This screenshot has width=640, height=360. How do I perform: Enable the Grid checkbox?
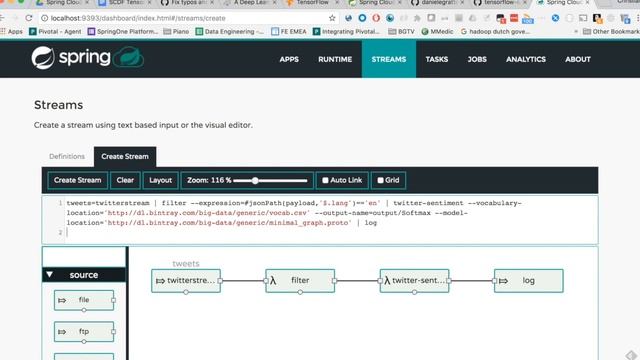coord(380,180)
